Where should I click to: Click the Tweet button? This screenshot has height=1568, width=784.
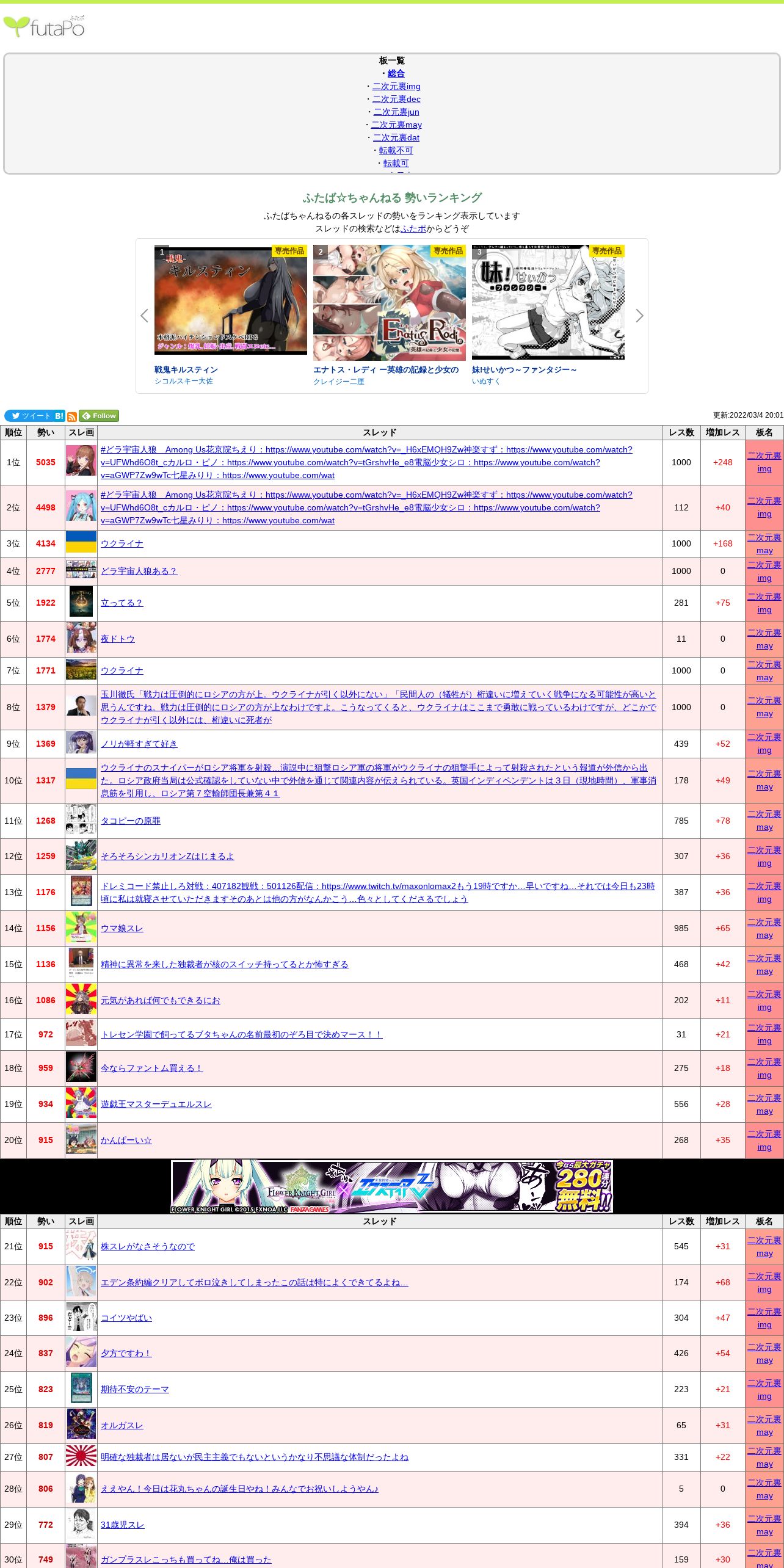[x=29, y=416]
